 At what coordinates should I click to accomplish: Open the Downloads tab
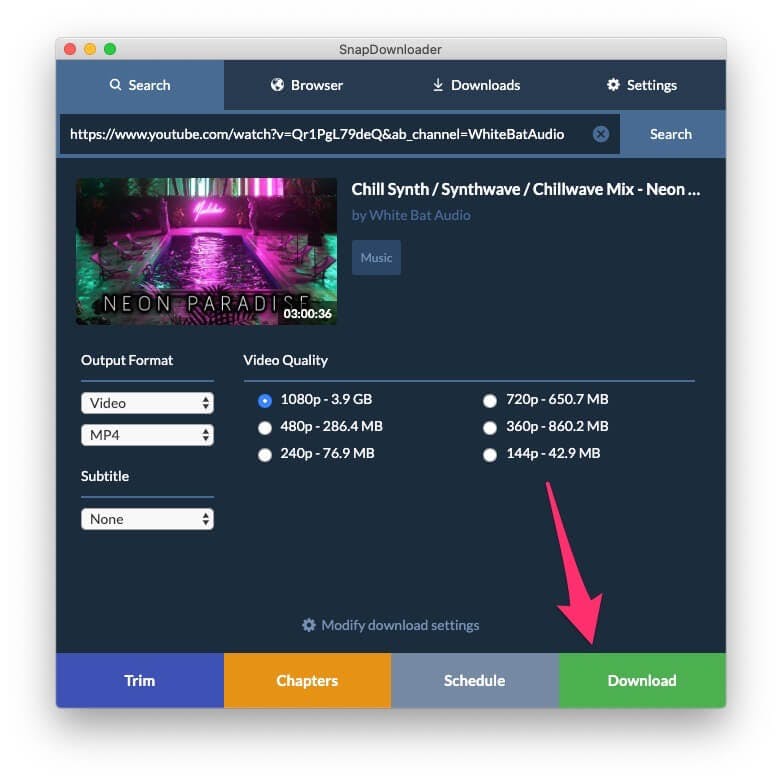click(475, 85)
